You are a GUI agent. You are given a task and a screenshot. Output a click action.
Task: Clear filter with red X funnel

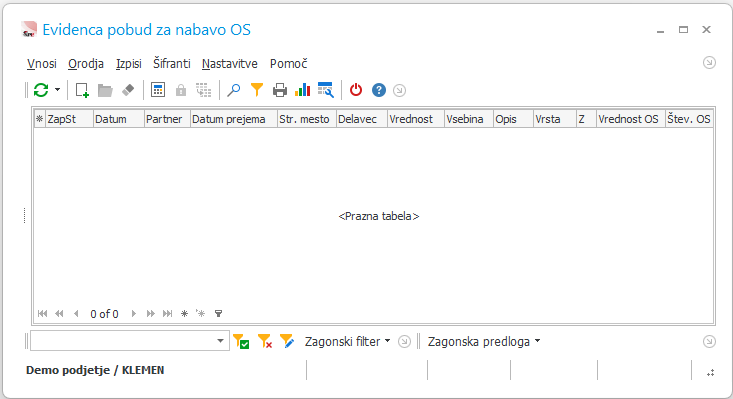tap(265, 342)
